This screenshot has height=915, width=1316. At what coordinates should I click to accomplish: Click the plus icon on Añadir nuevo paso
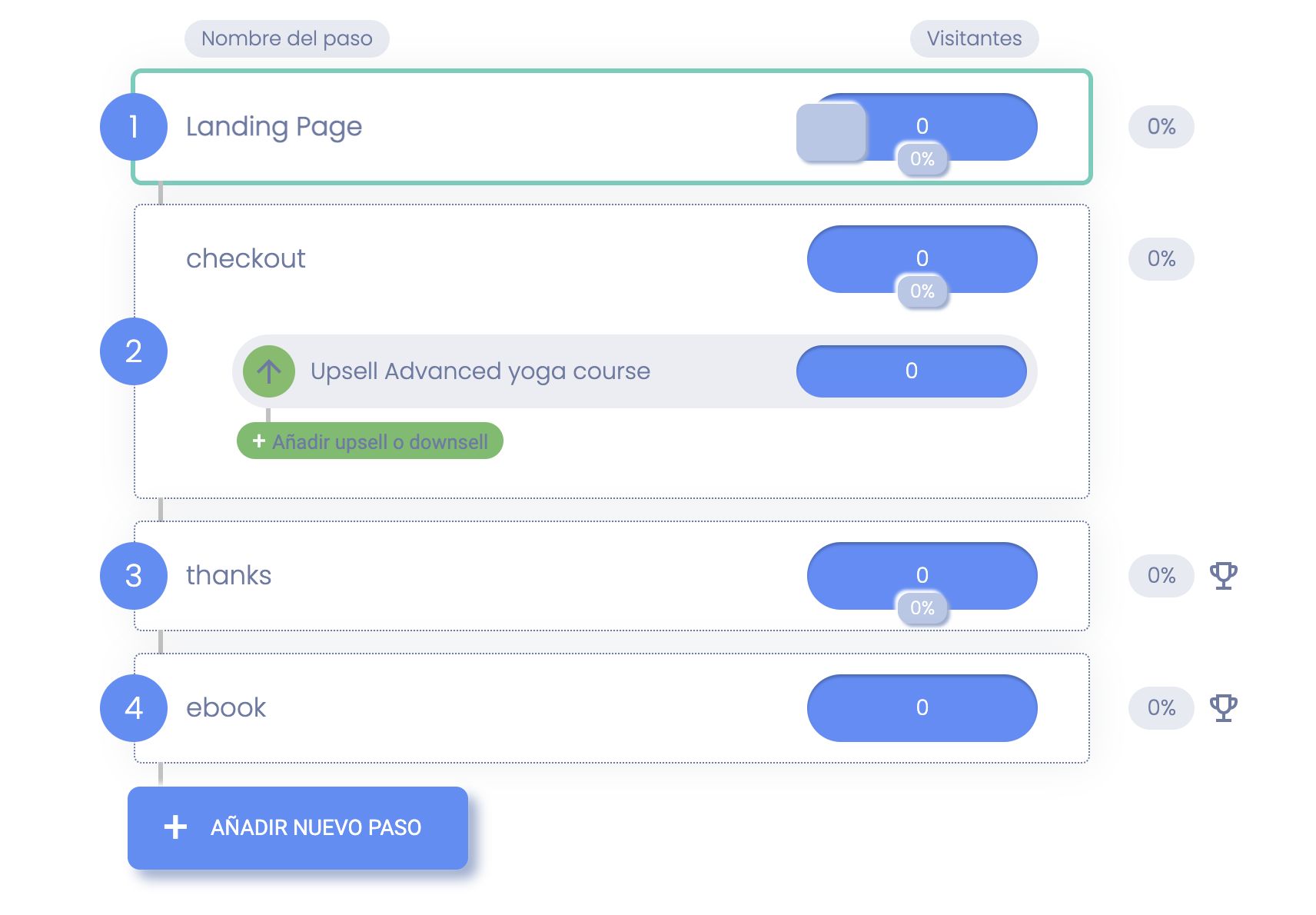pyautogui.click(x=175, y=827)
